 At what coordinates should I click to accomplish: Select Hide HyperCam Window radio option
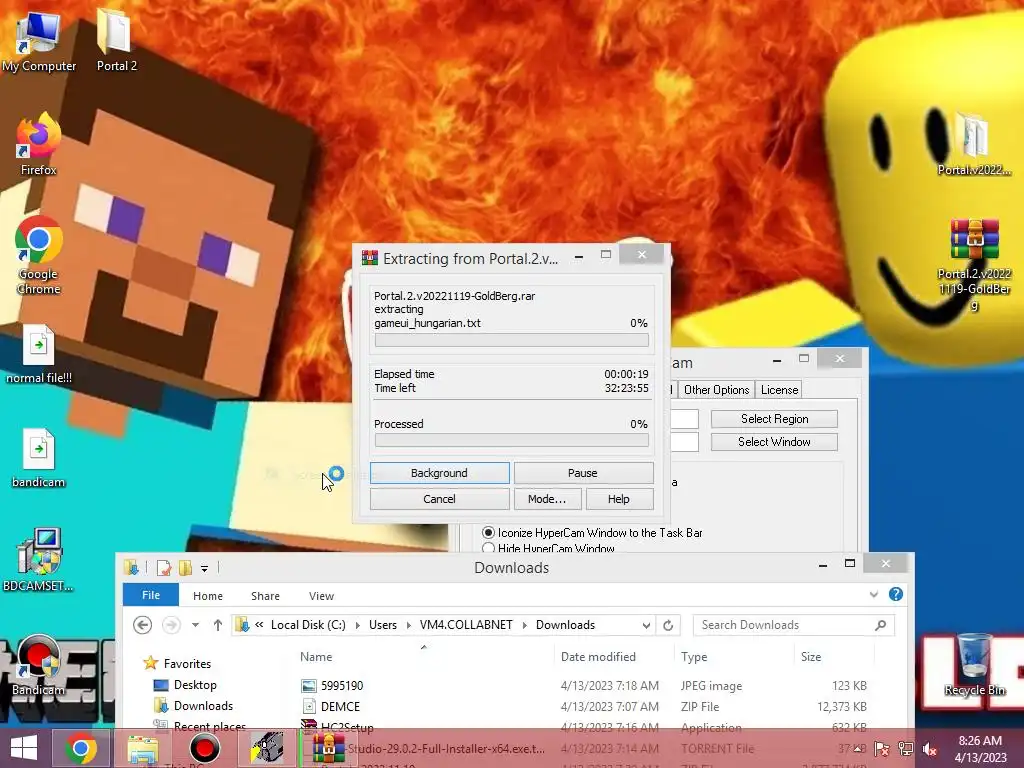click(x=488, y=549)
